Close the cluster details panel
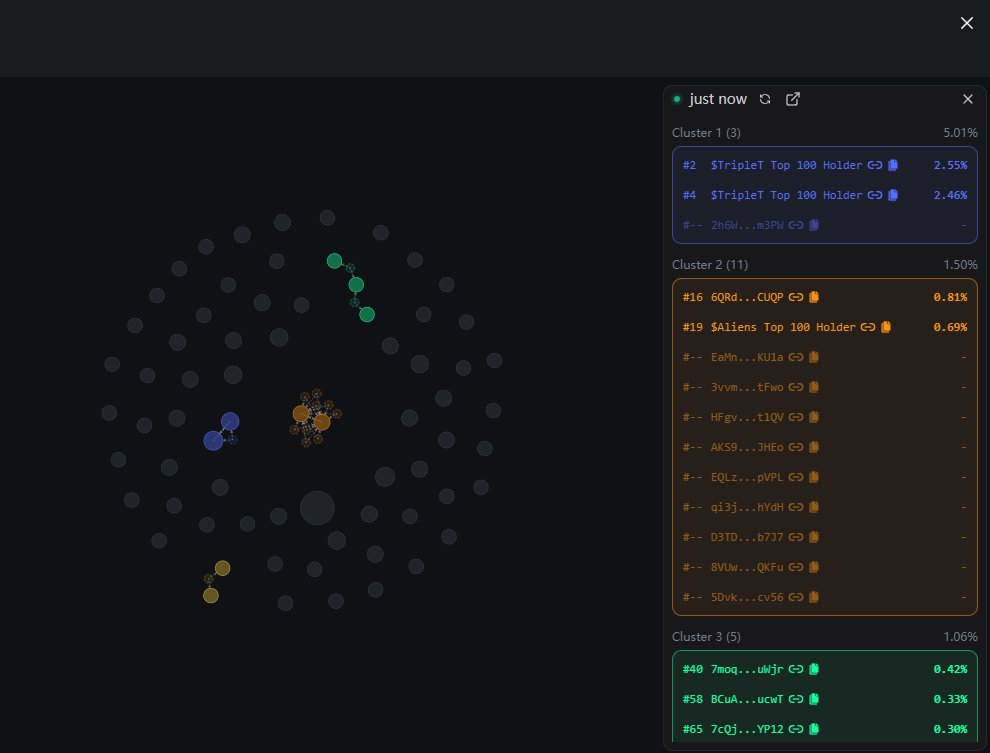990x753 pixels. pos(967,99)
